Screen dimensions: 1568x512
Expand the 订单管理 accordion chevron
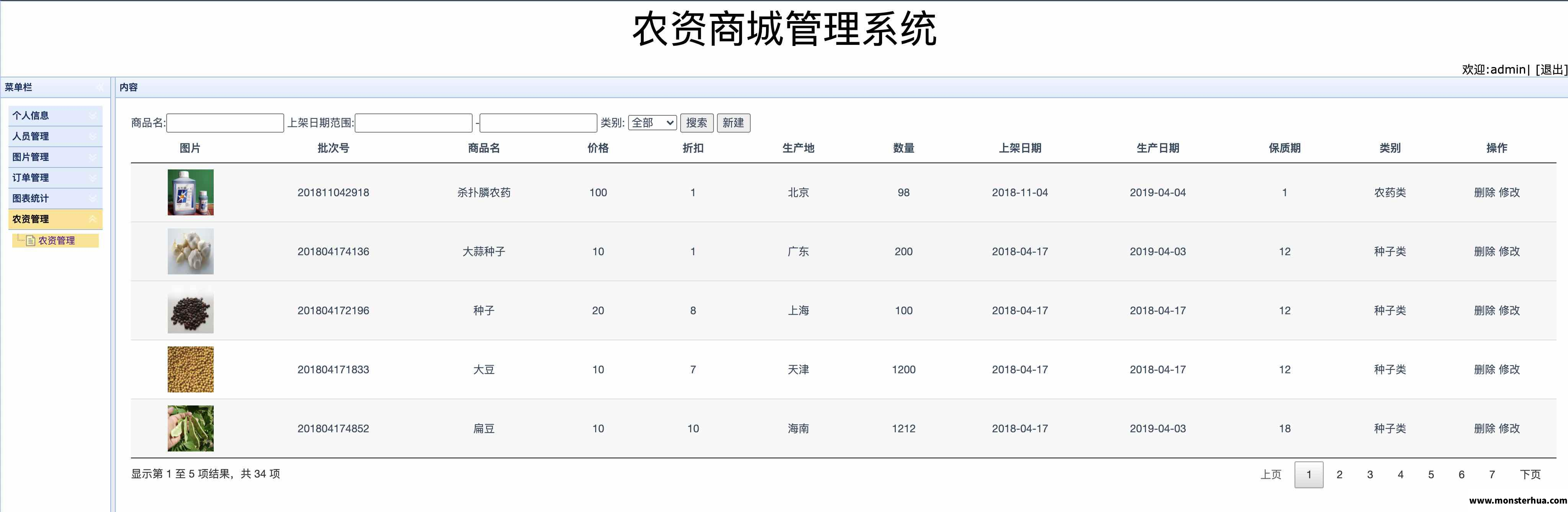tap(93, 178)
